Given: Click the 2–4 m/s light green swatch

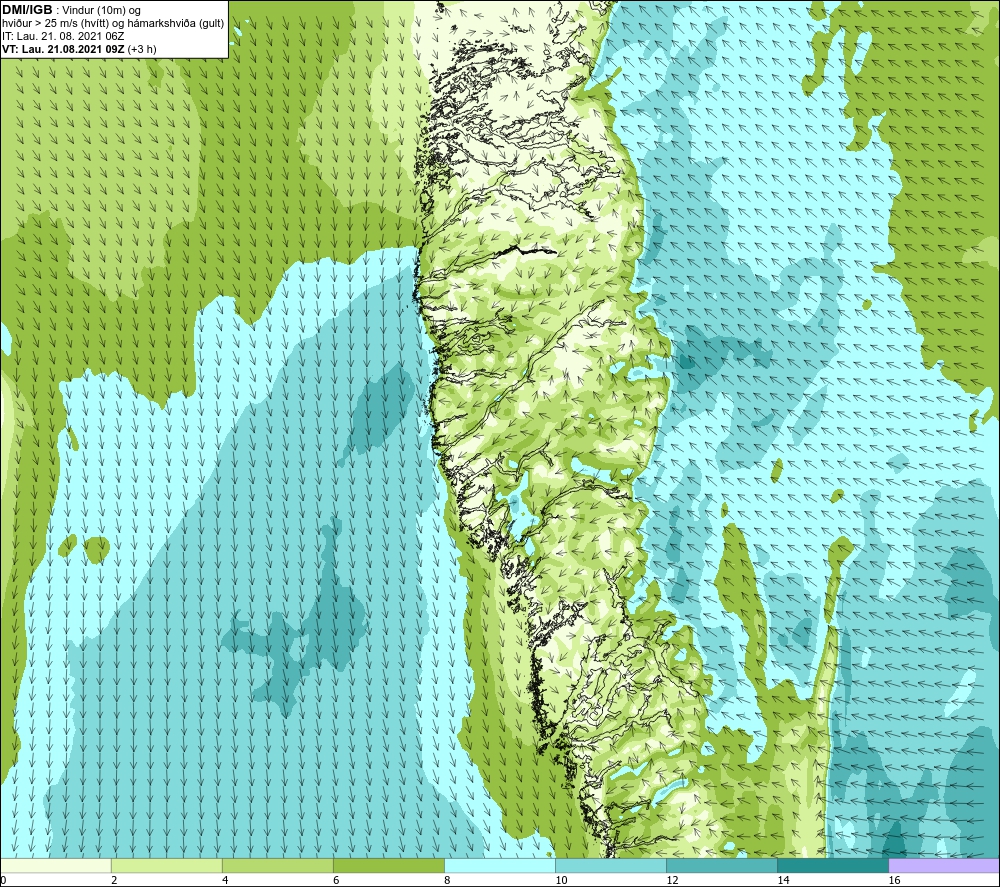Looking at the screenshot, I should 166,865.
